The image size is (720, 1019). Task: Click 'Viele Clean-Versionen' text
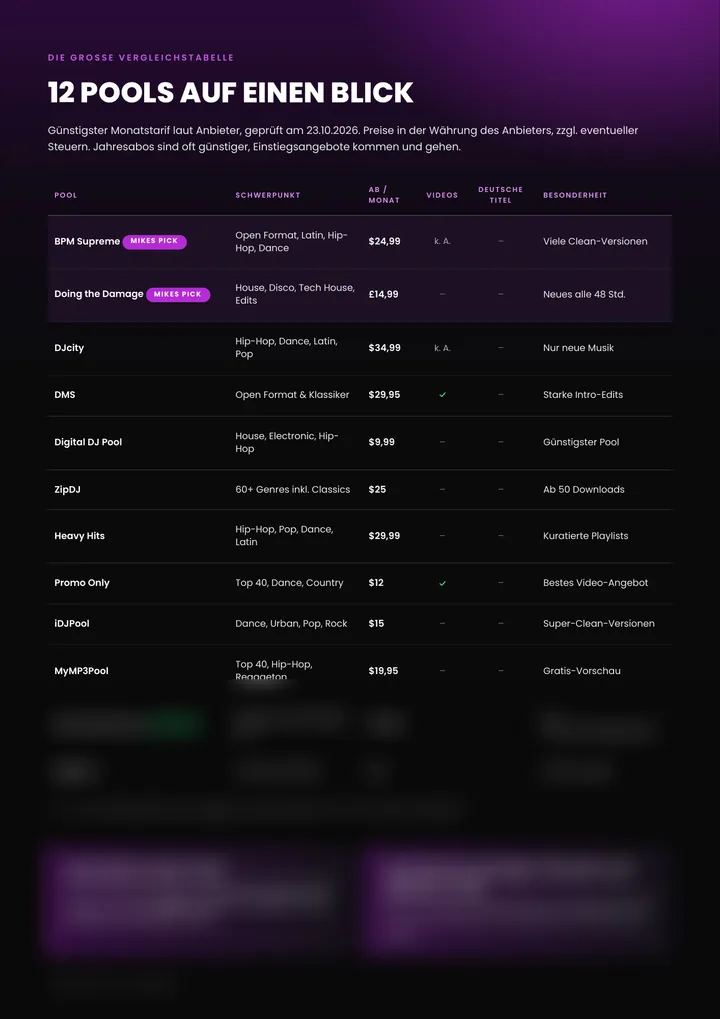tap(595, 241)
